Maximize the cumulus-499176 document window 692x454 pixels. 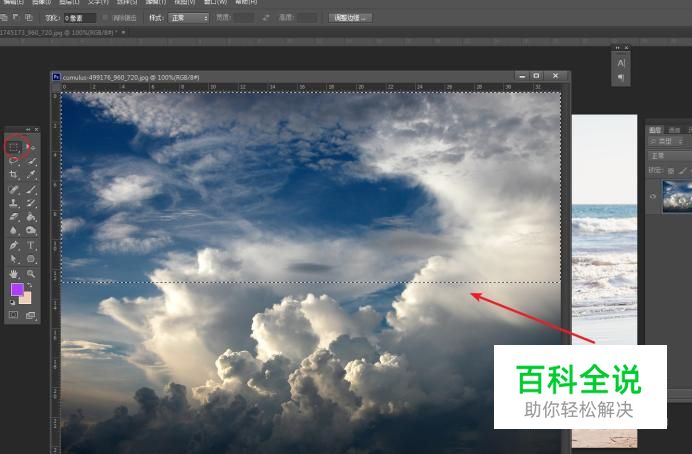point(536,76)
